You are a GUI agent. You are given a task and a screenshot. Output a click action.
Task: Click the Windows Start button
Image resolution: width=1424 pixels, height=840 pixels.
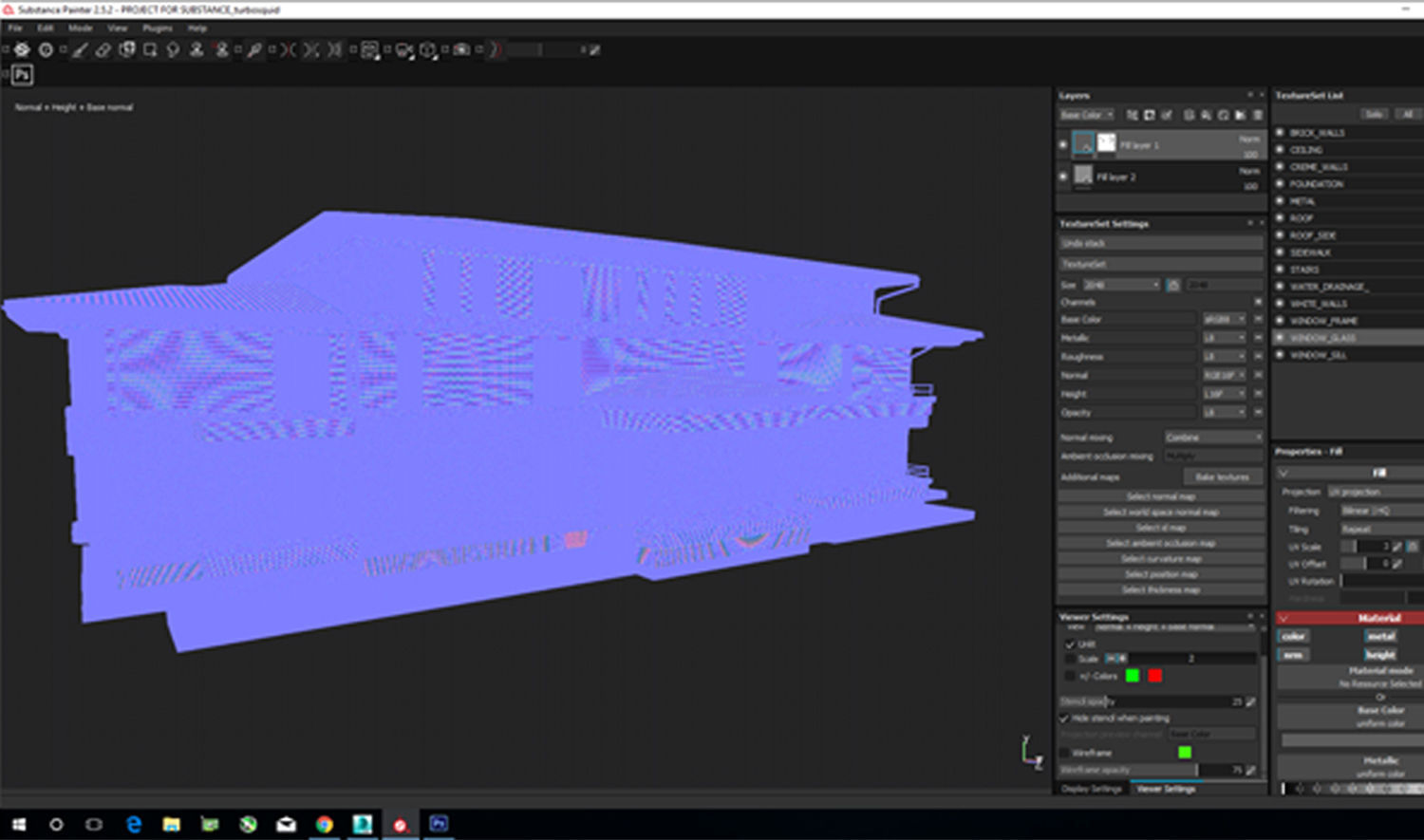pyautogui.click(x=19, y=824)
